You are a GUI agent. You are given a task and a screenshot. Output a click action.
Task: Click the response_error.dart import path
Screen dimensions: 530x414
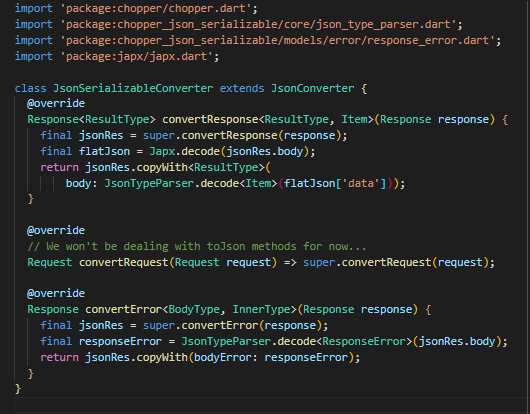(278, 40)
